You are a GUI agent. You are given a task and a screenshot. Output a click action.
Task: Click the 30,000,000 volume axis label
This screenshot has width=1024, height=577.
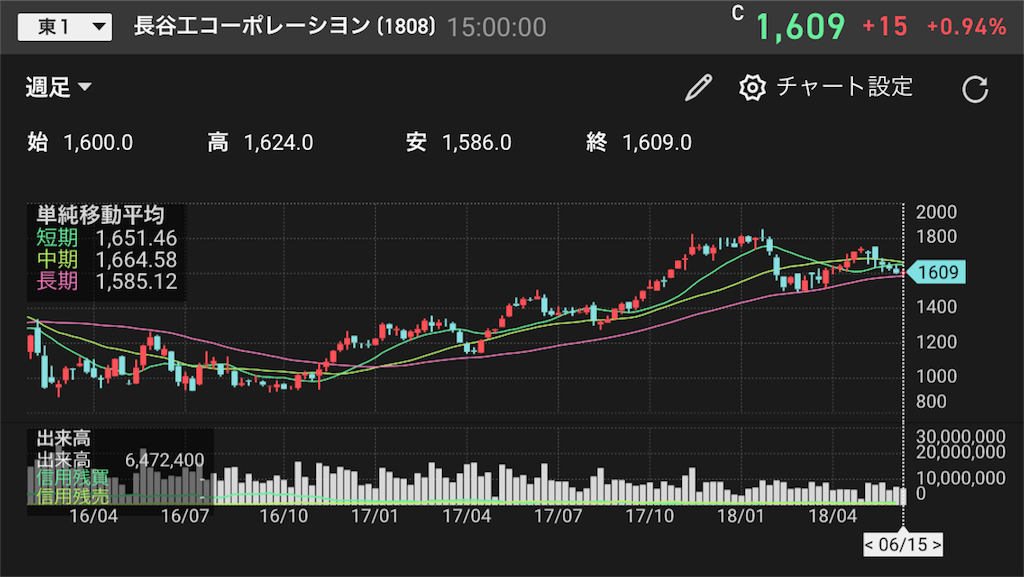(x=961, y=437)
